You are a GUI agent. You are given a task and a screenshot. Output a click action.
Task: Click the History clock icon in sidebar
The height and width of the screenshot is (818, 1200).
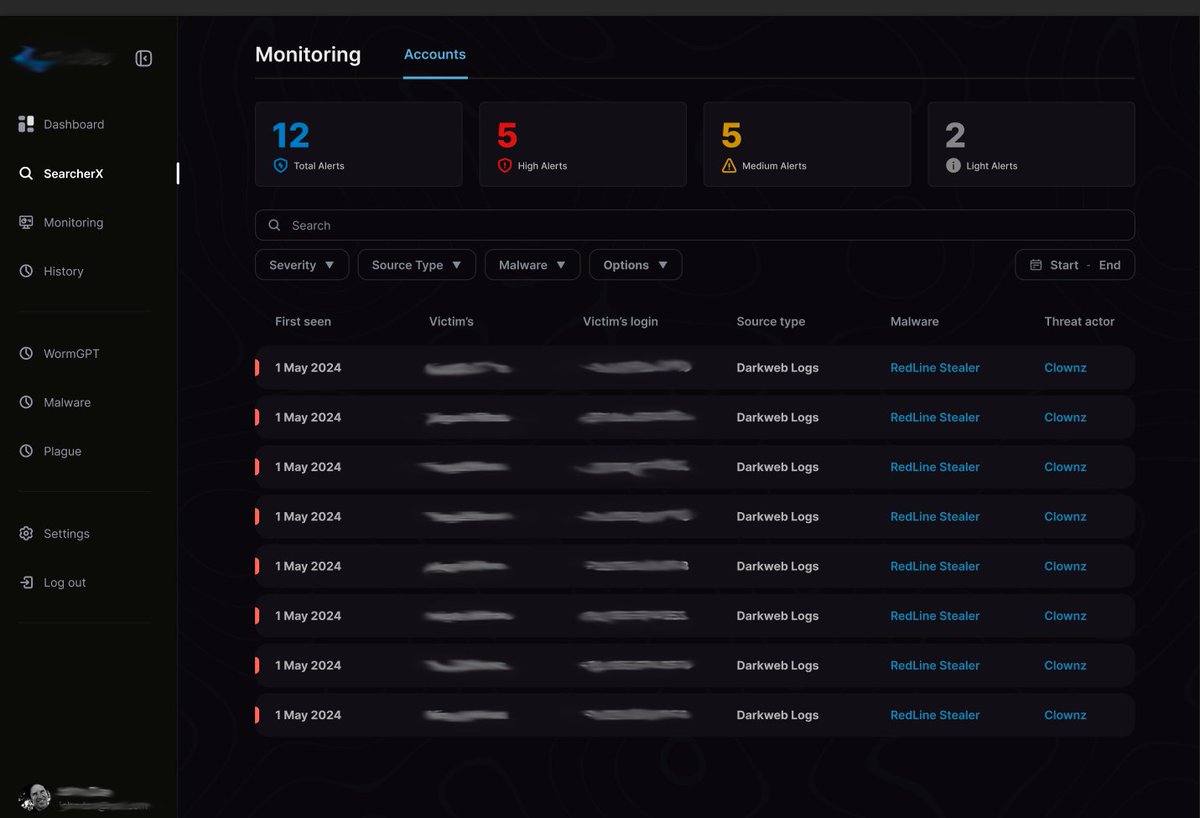coord(26,271)
